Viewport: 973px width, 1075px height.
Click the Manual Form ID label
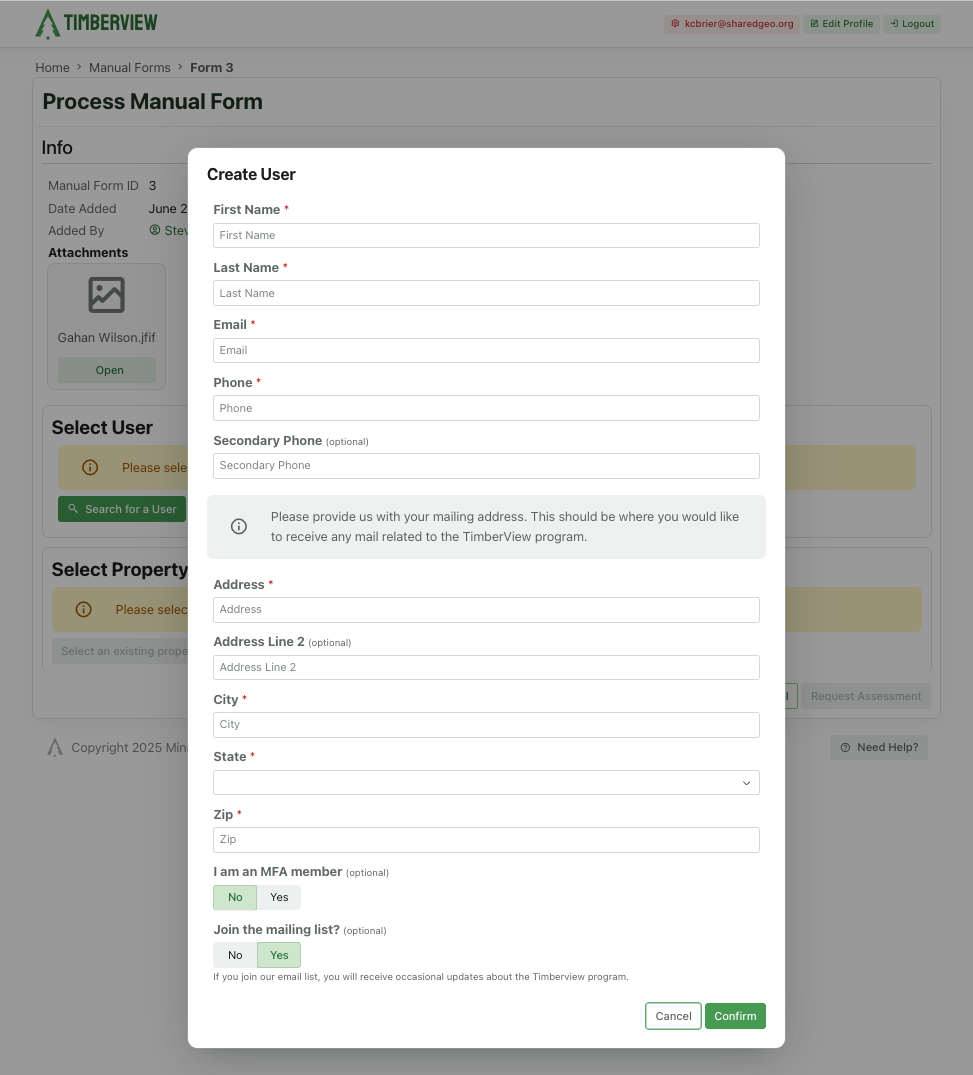(93, 186)
